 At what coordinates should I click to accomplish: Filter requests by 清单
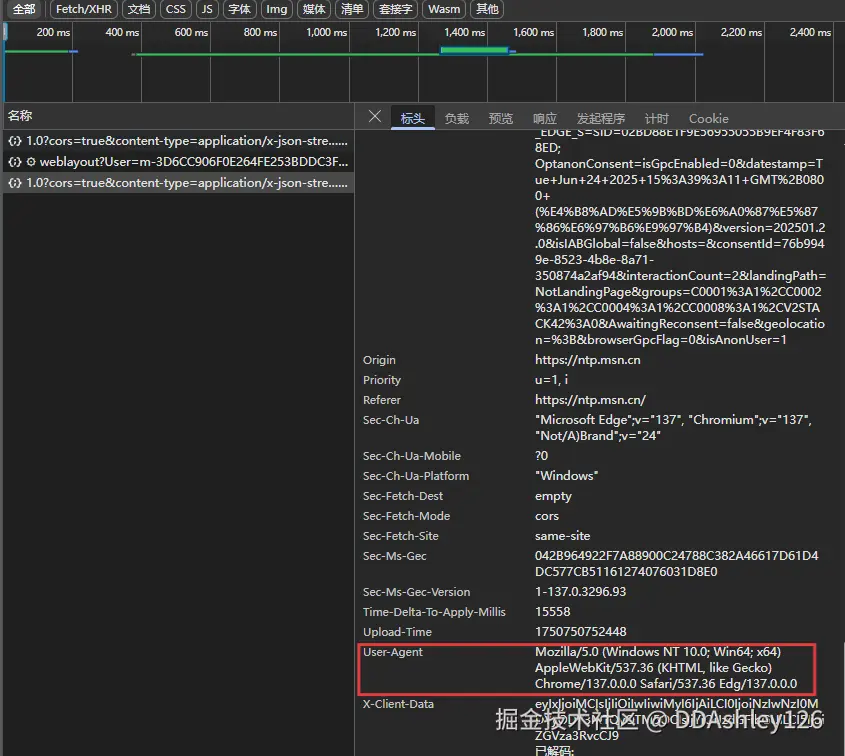pos(351,9)
